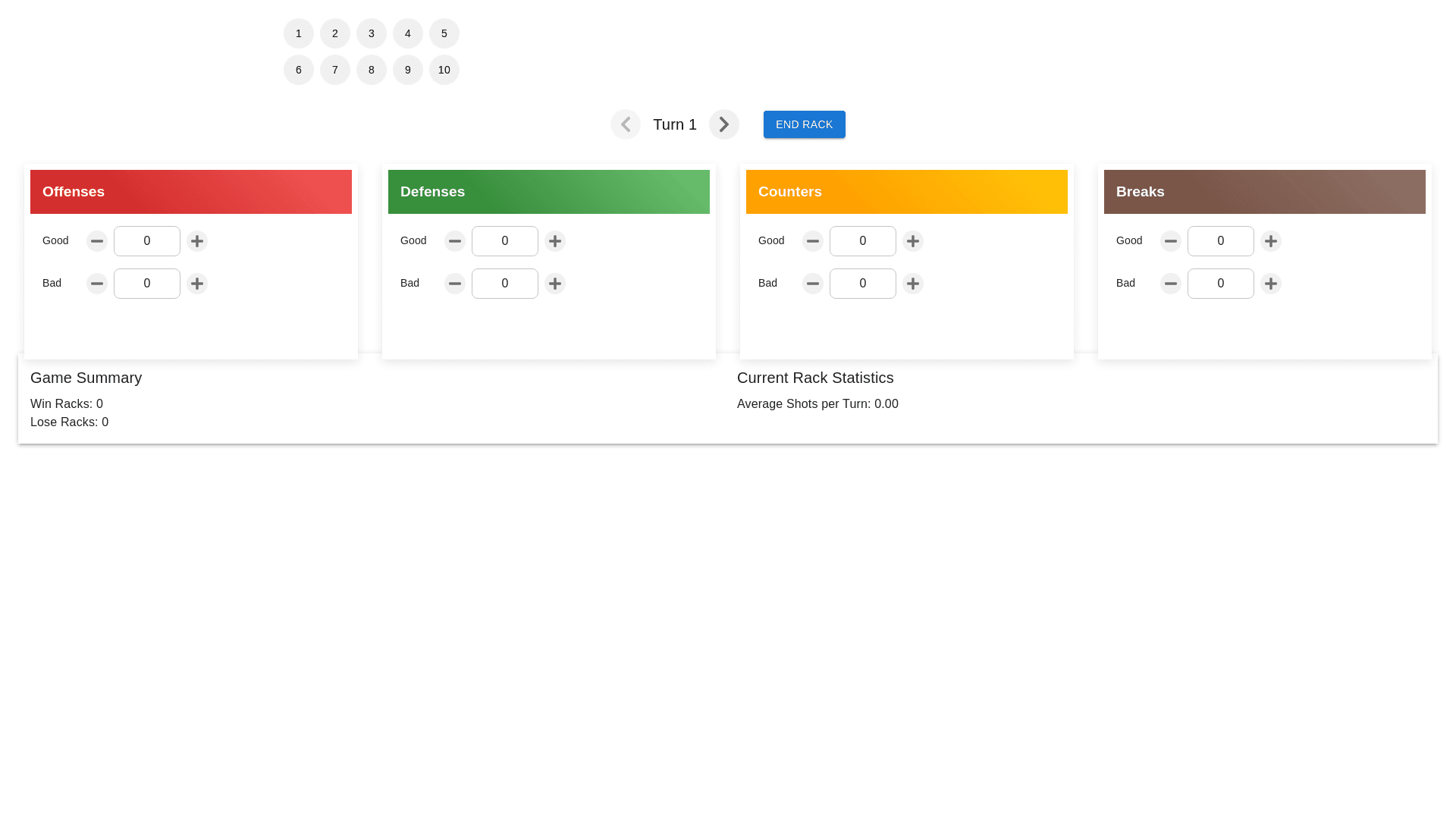Image resolution: width=1456 pixels, height=819 pixels.
Task: Go to next turn with right chevron
Action: pyautogui.click(x=724, y=124)
